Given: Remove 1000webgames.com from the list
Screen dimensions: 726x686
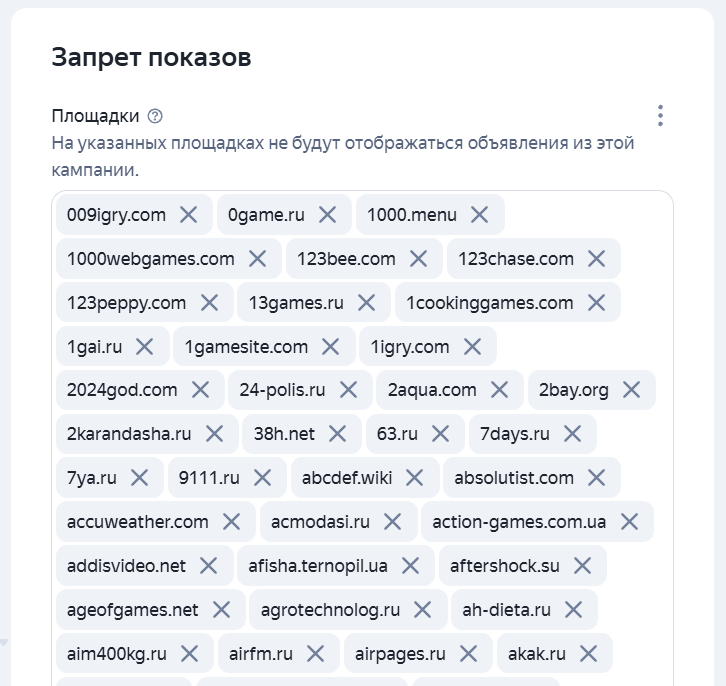Looking at the screenshot, I should 257,259.
